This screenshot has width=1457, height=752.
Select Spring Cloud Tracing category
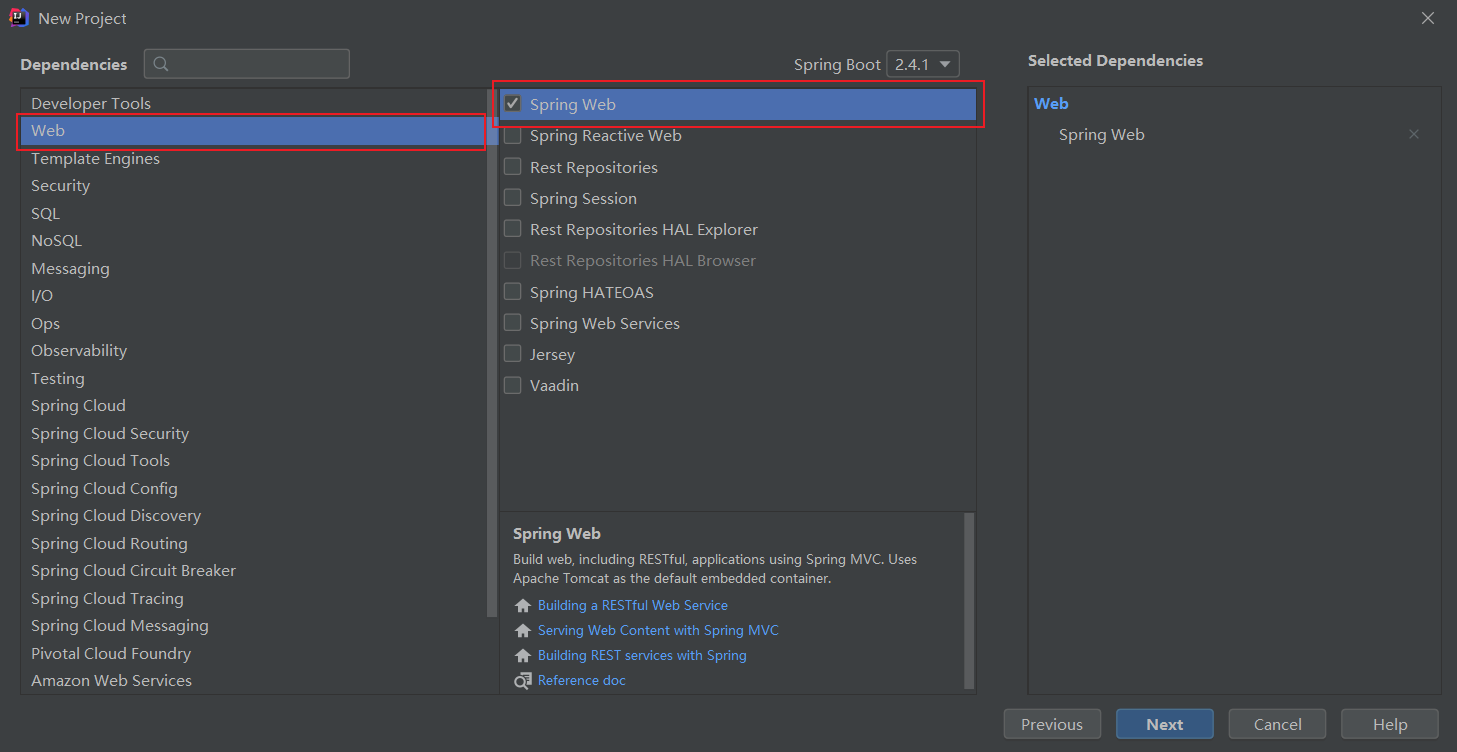pos(253,598)
